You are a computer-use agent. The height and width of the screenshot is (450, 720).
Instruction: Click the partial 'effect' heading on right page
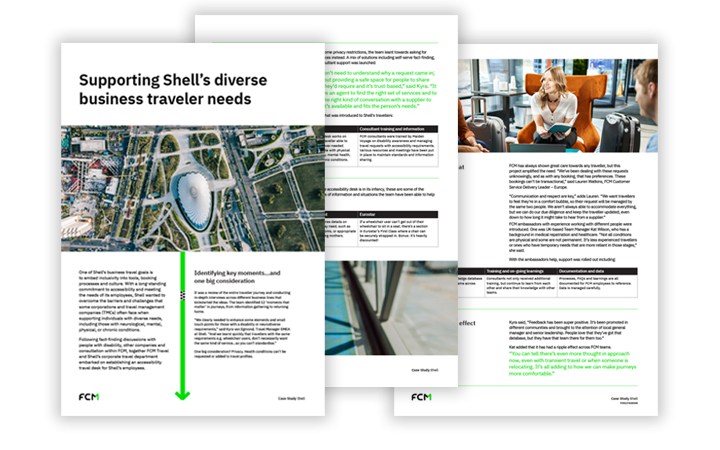(467, 323)
